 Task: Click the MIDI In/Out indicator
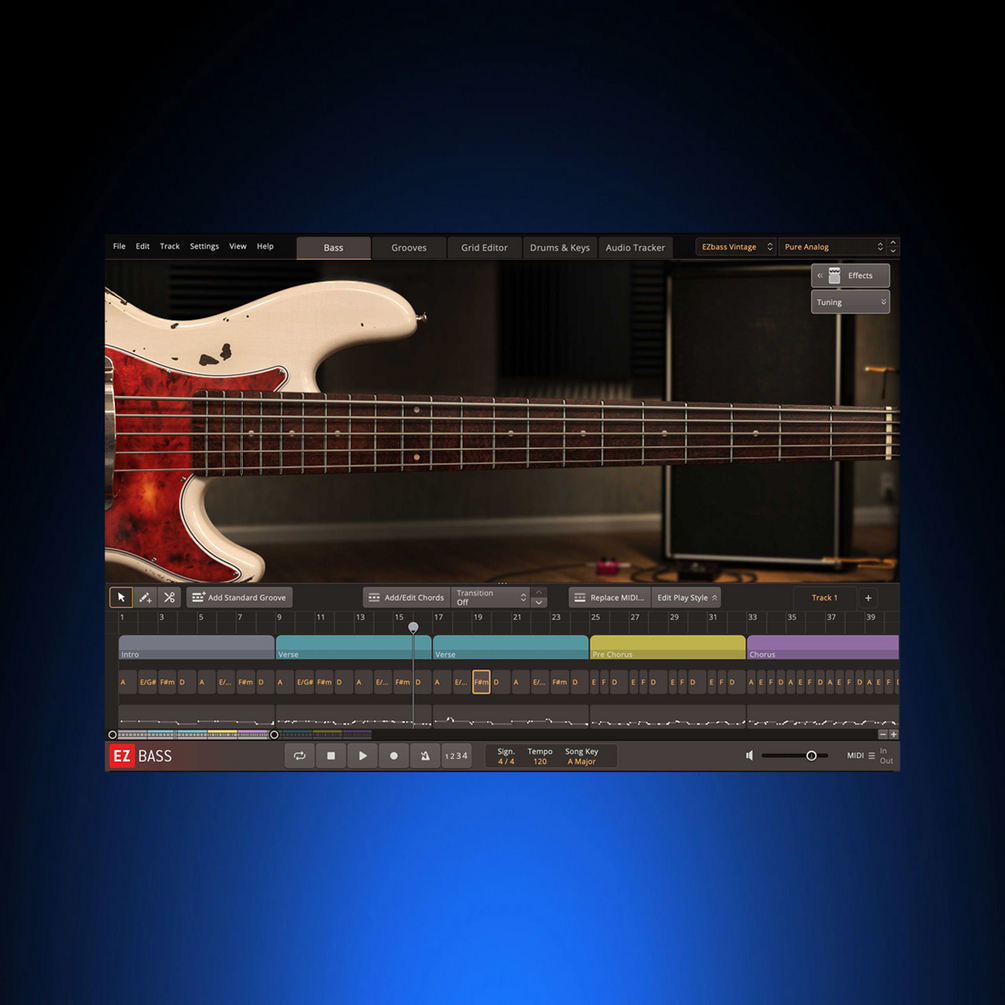click(886, 756)
